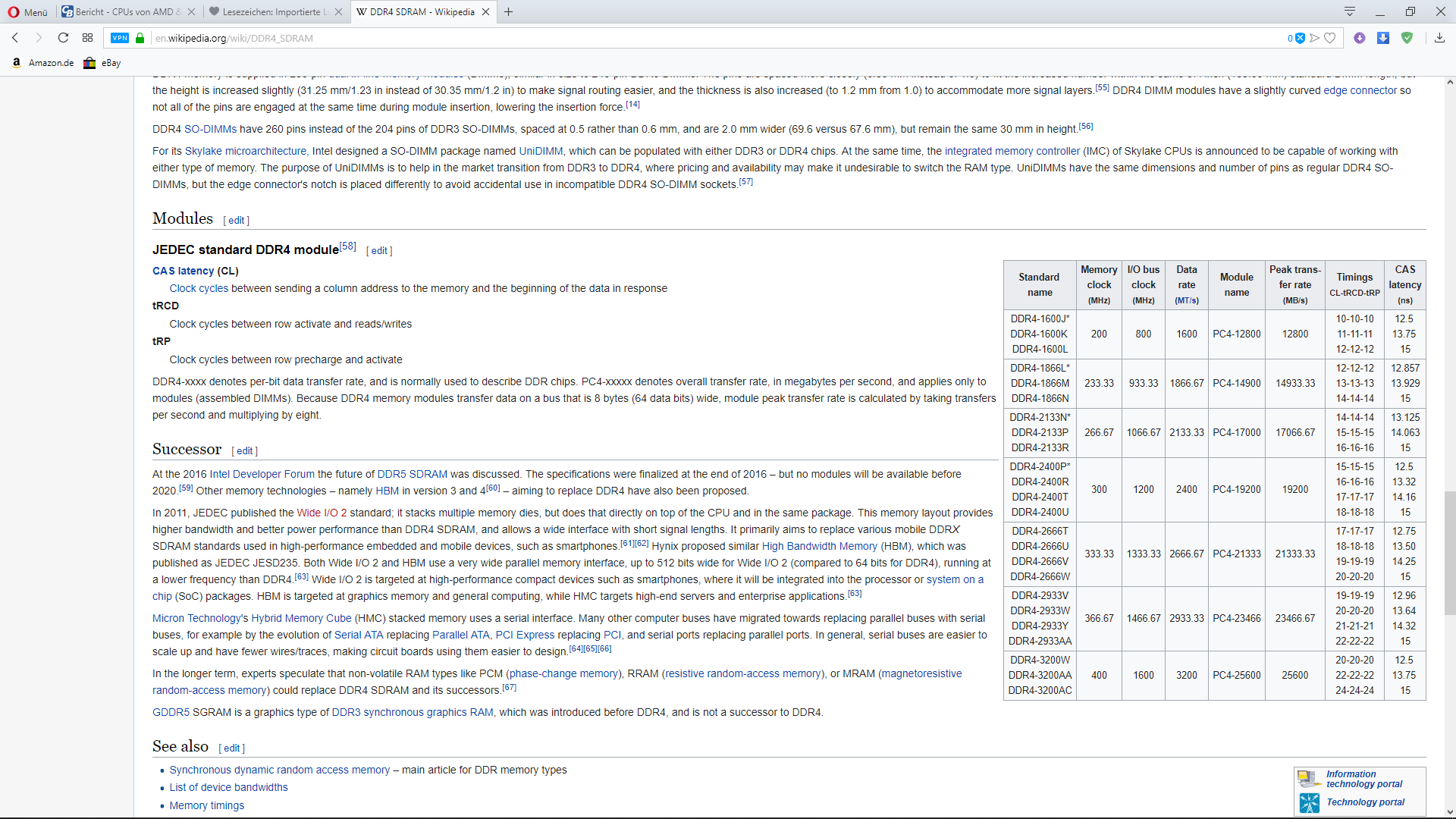Open the purple extension icon
Viewport: 1456px width, 819px height.
point(1360,38)
